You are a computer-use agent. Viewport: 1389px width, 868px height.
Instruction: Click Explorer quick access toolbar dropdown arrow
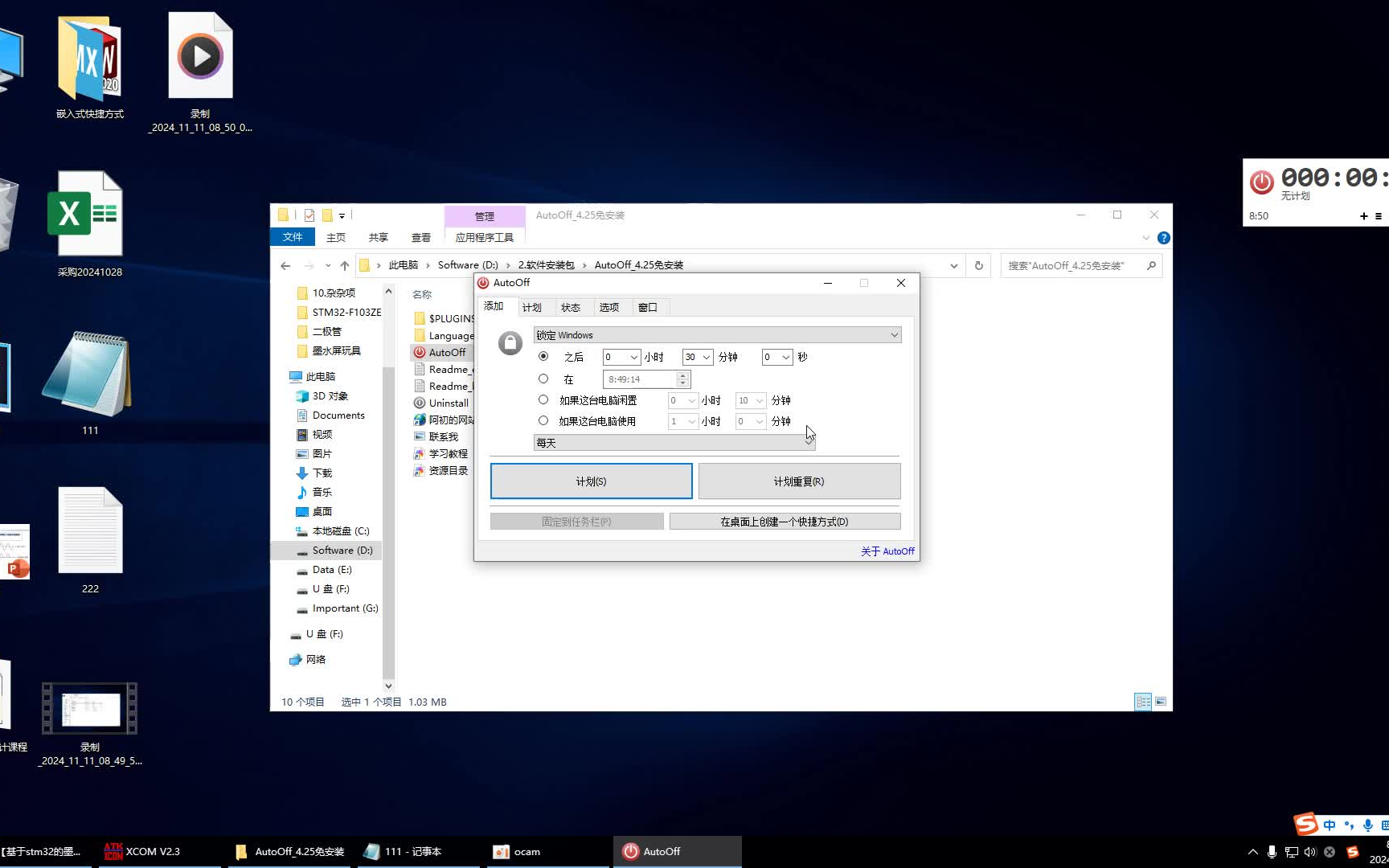pyautogui.click(x=342, y=215)
